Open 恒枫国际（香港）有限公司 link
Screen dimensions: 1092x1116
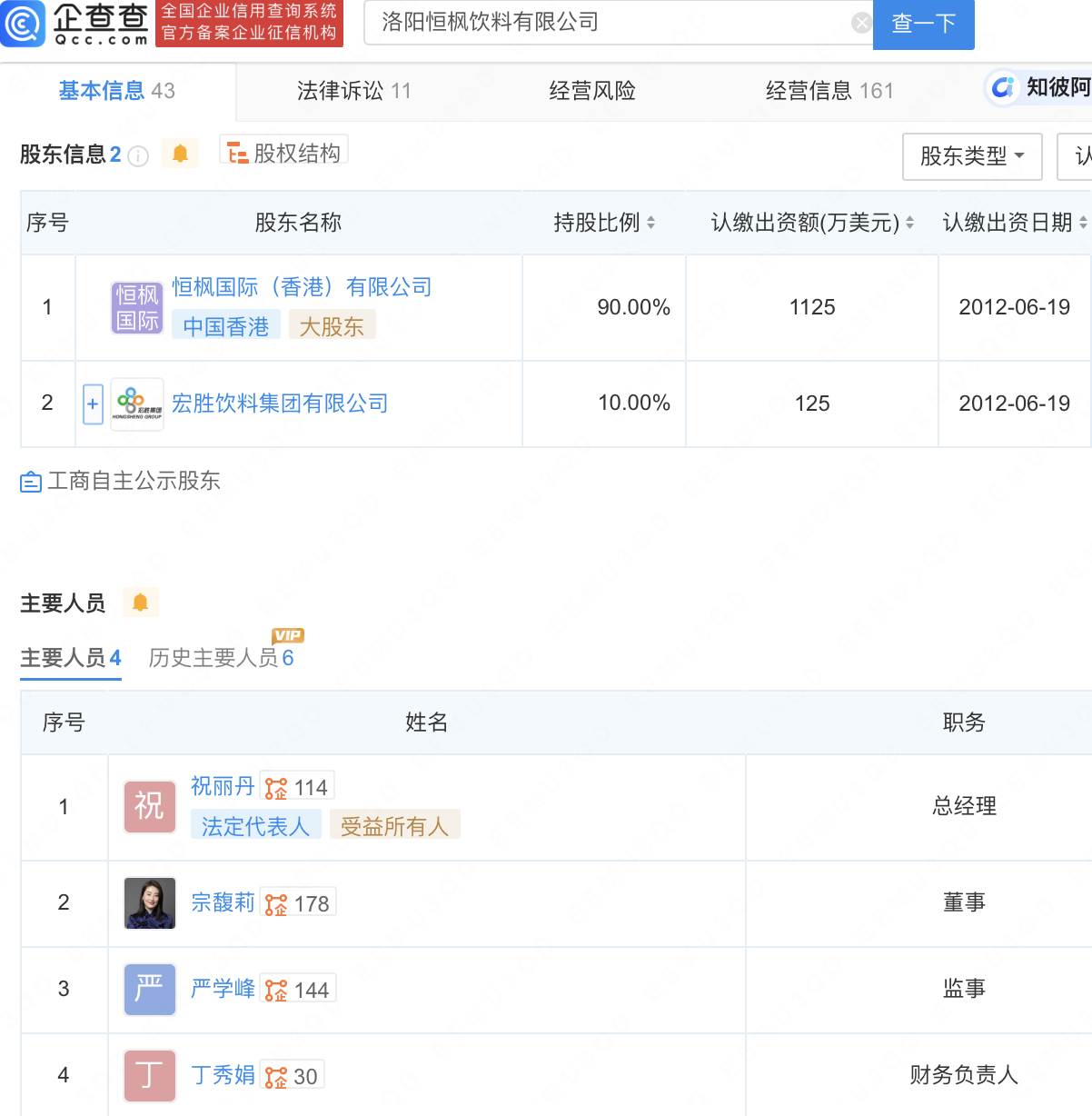click(x=302, y=287)
